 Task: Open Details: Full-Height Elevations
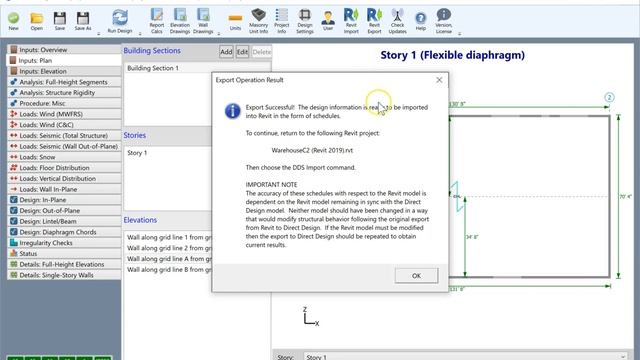(x=64, y=264)
